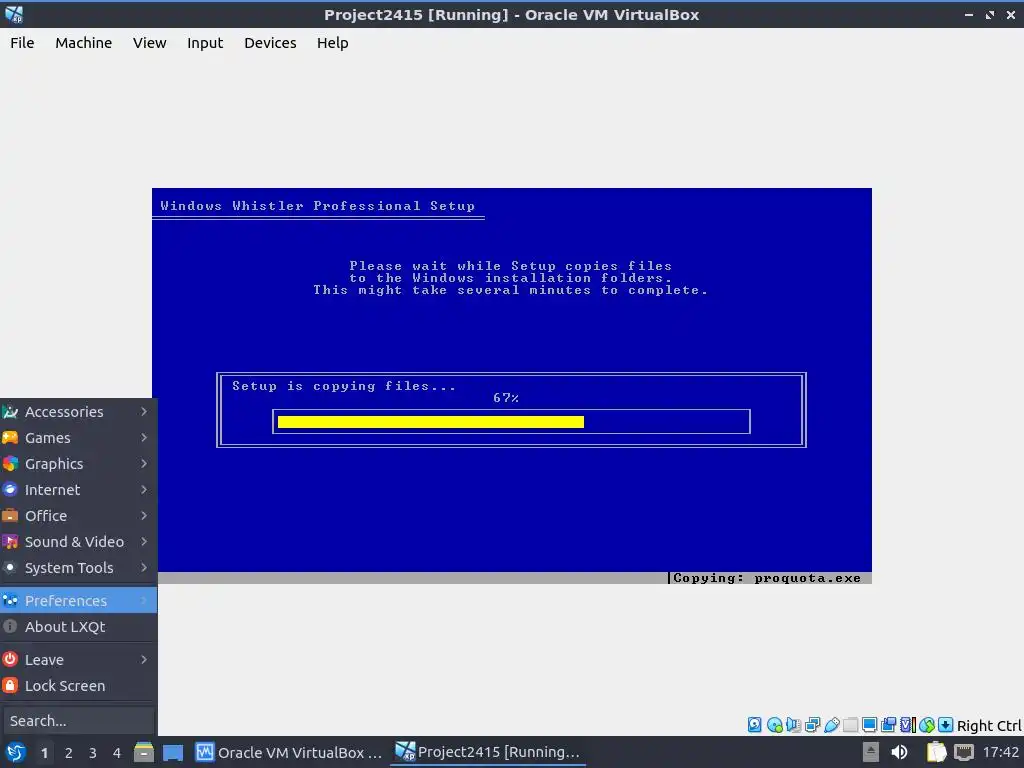Switch to Oracle VM VirtualBox taskbar window

point(289,752)
